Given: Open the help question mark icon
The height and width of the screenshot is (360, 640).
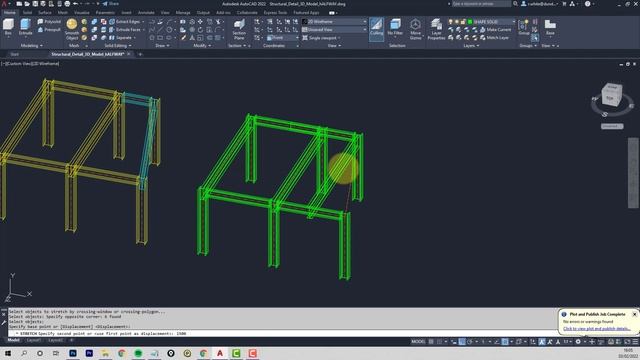Looking at the screenshot, I should [587, 4].
